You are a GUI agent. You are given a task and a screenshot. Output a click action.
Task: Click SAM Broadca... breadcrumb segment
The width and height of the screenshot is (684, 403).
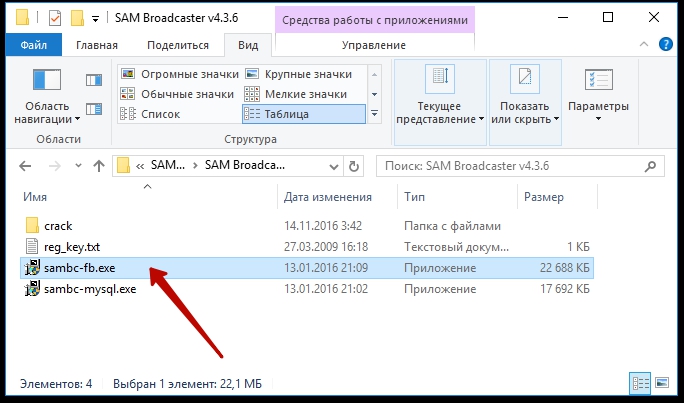click(x=245, y=165)
